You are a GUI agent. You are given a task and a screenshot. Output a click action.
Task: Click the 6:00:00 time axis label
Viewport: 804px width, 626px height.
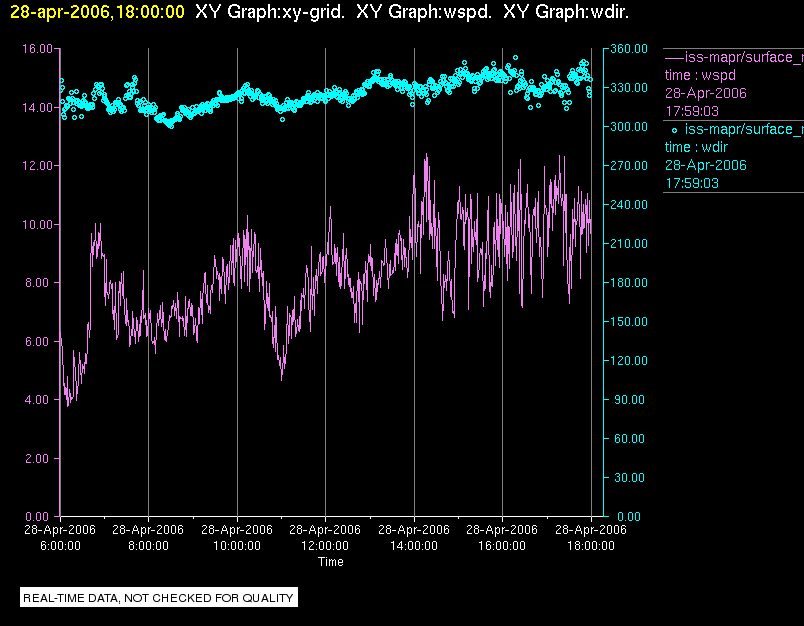(x=60, y=546)
